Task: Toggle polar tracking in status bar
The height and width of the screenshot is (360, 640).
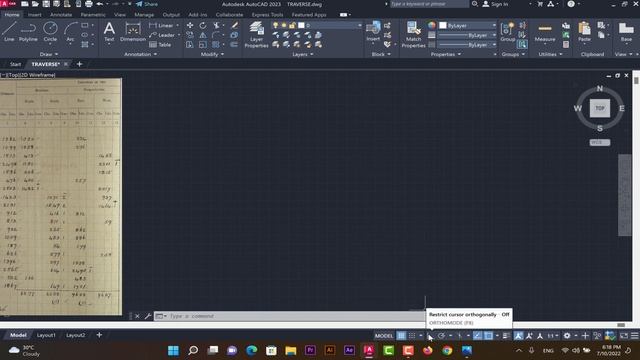Action: [441, 336]
